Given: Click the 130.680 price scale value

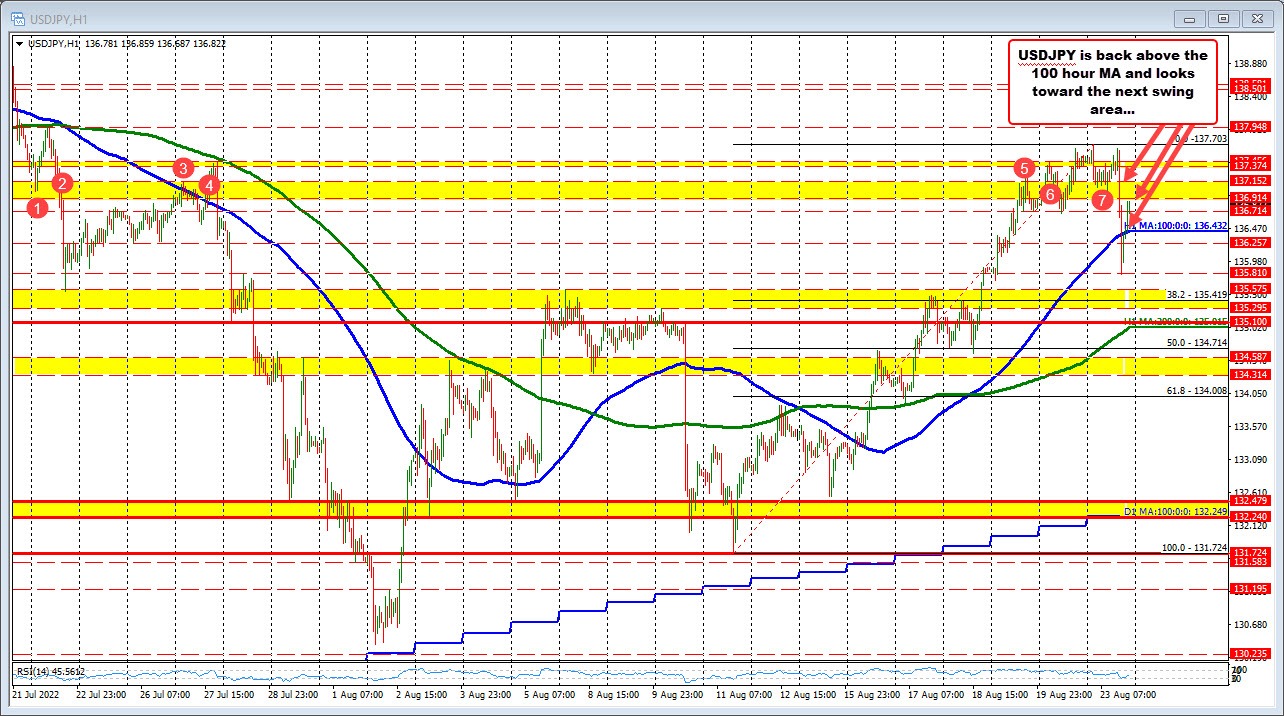Looking at the screenshot, I should 1251,625.
